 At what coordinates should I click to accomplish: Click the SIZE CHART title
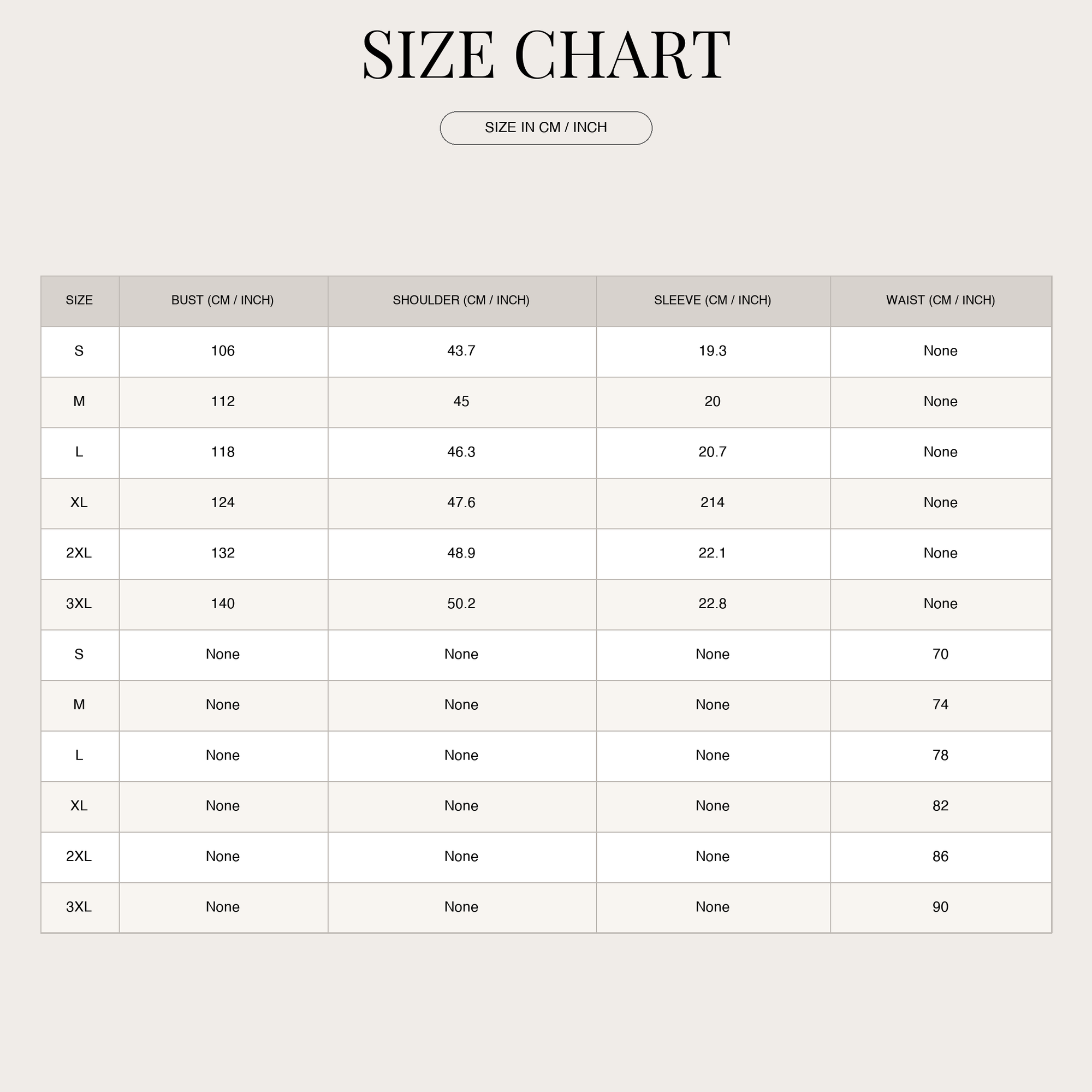tap(546, 55)
